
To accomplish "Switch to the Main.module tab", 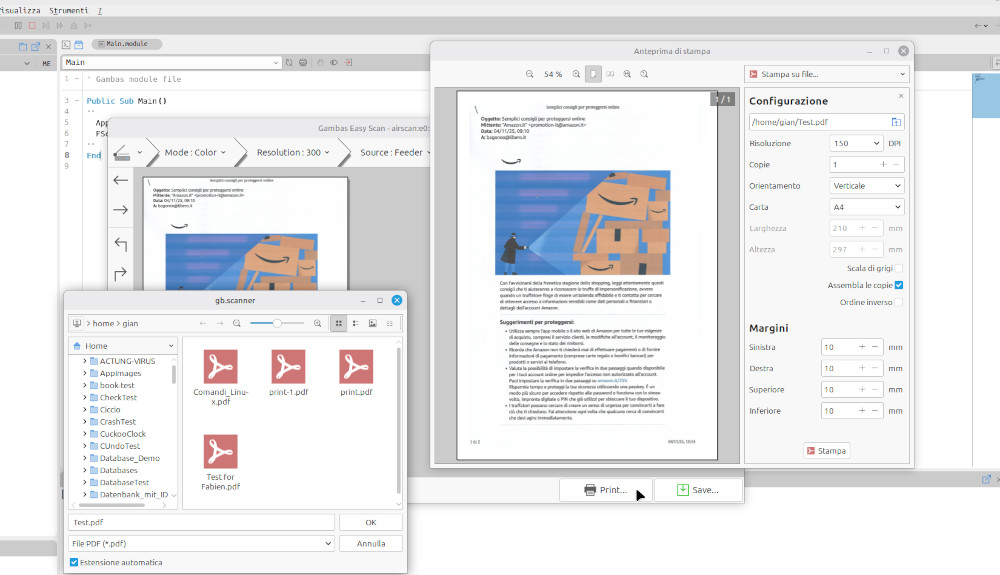I will pos(126,44).
